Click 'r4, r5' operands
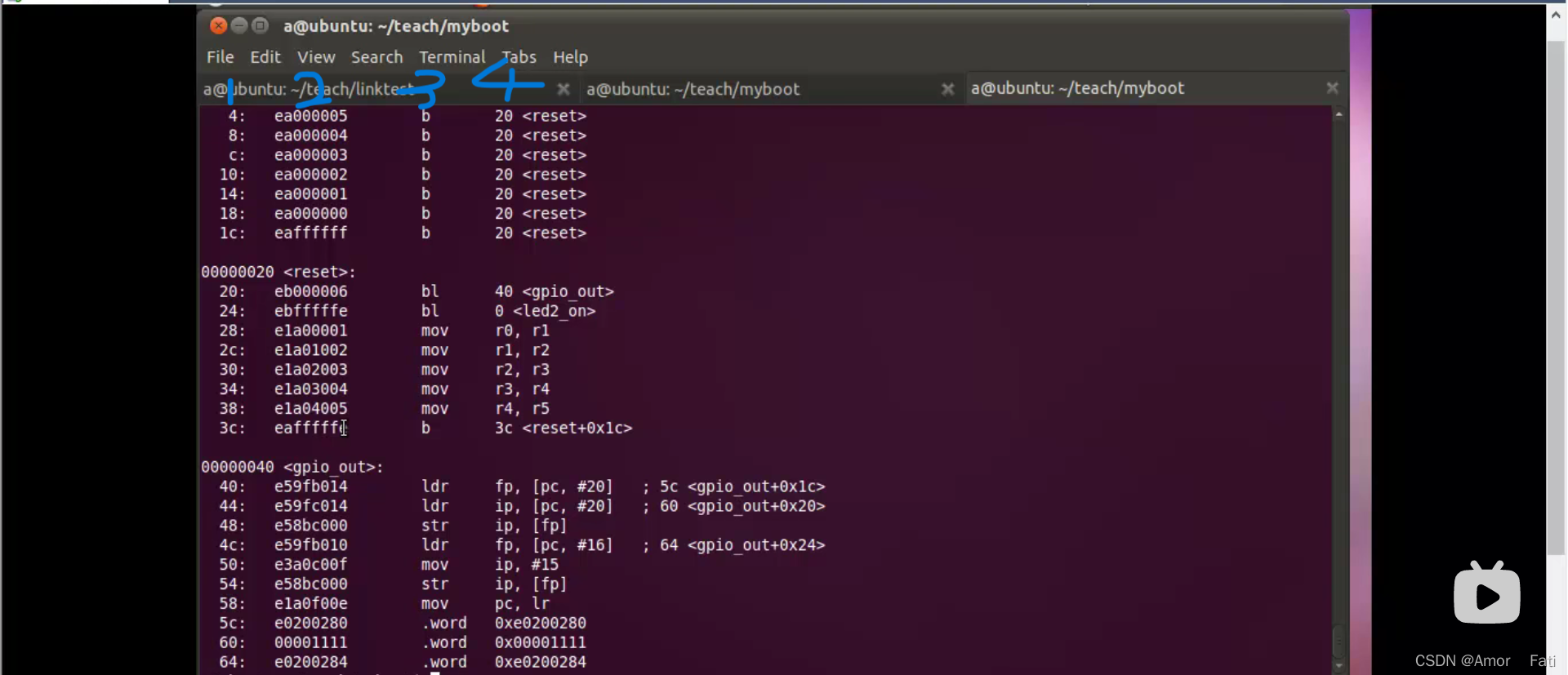The image size is (1568, 675). [x=522, y=409]
